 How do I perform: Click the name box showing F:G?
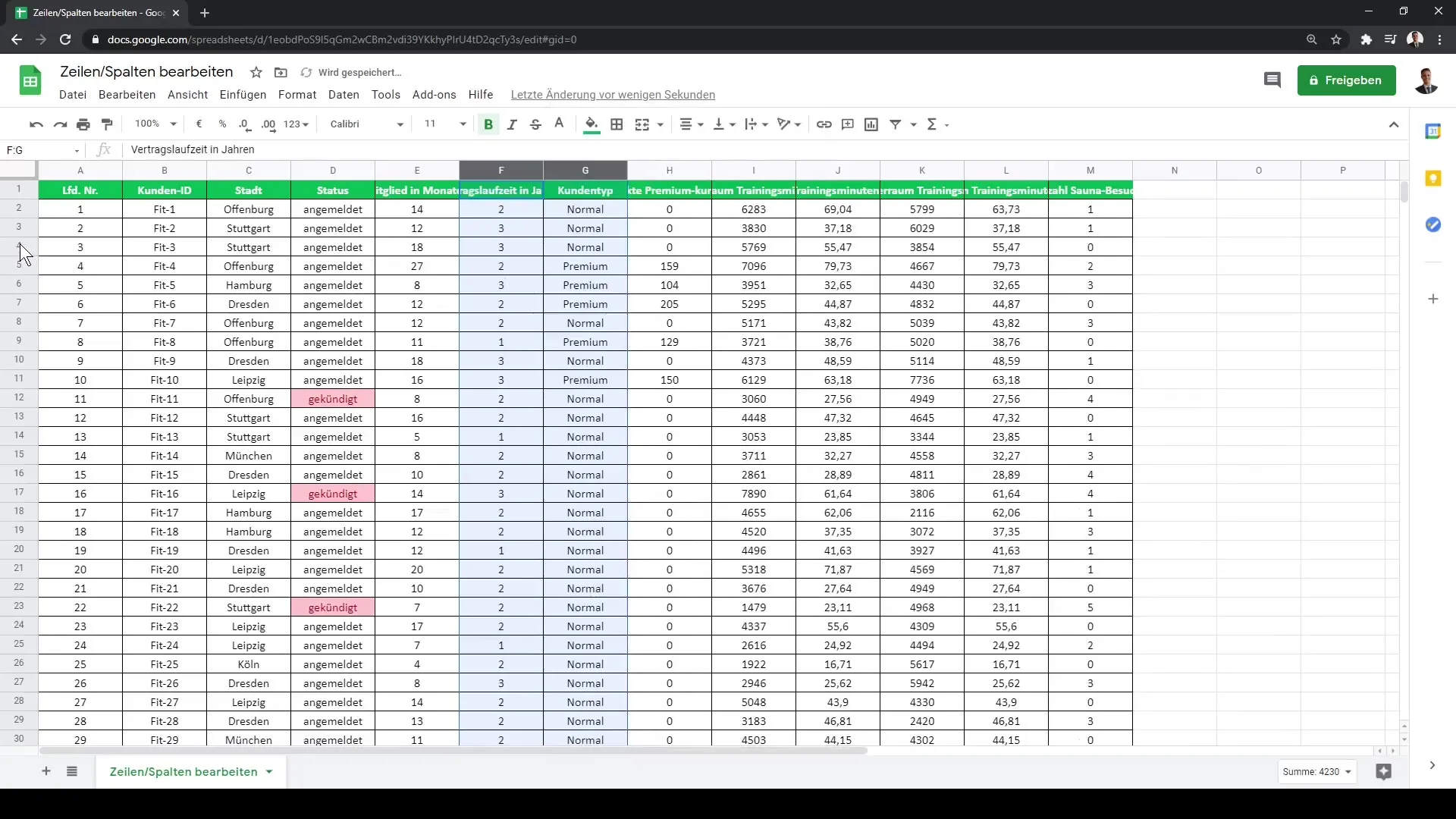point(42,150)
